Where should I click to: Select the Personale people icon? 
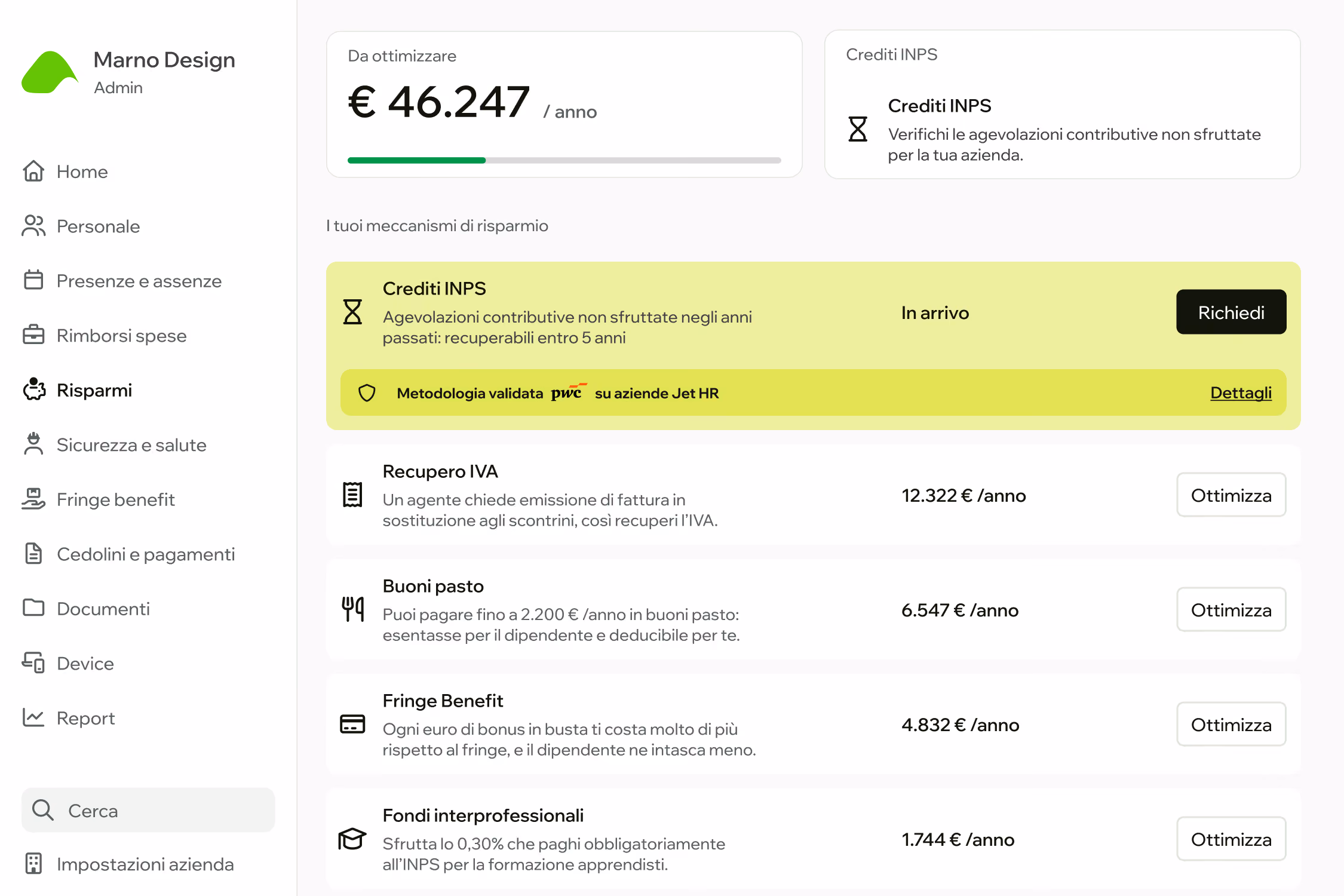(33, 226)
